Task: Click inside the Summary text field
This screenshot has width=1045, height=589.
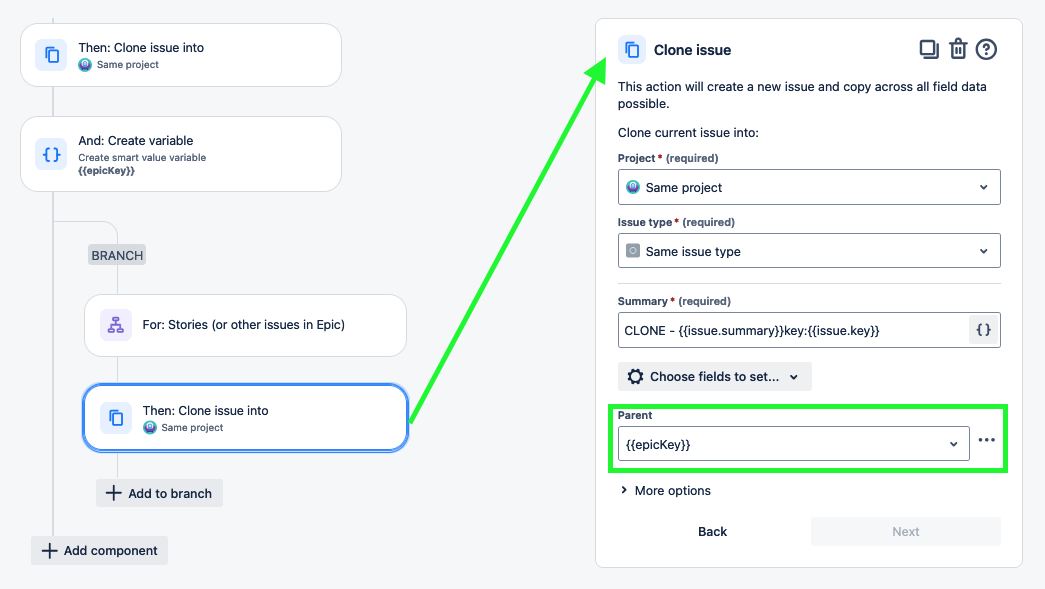Action: point(790,329)
